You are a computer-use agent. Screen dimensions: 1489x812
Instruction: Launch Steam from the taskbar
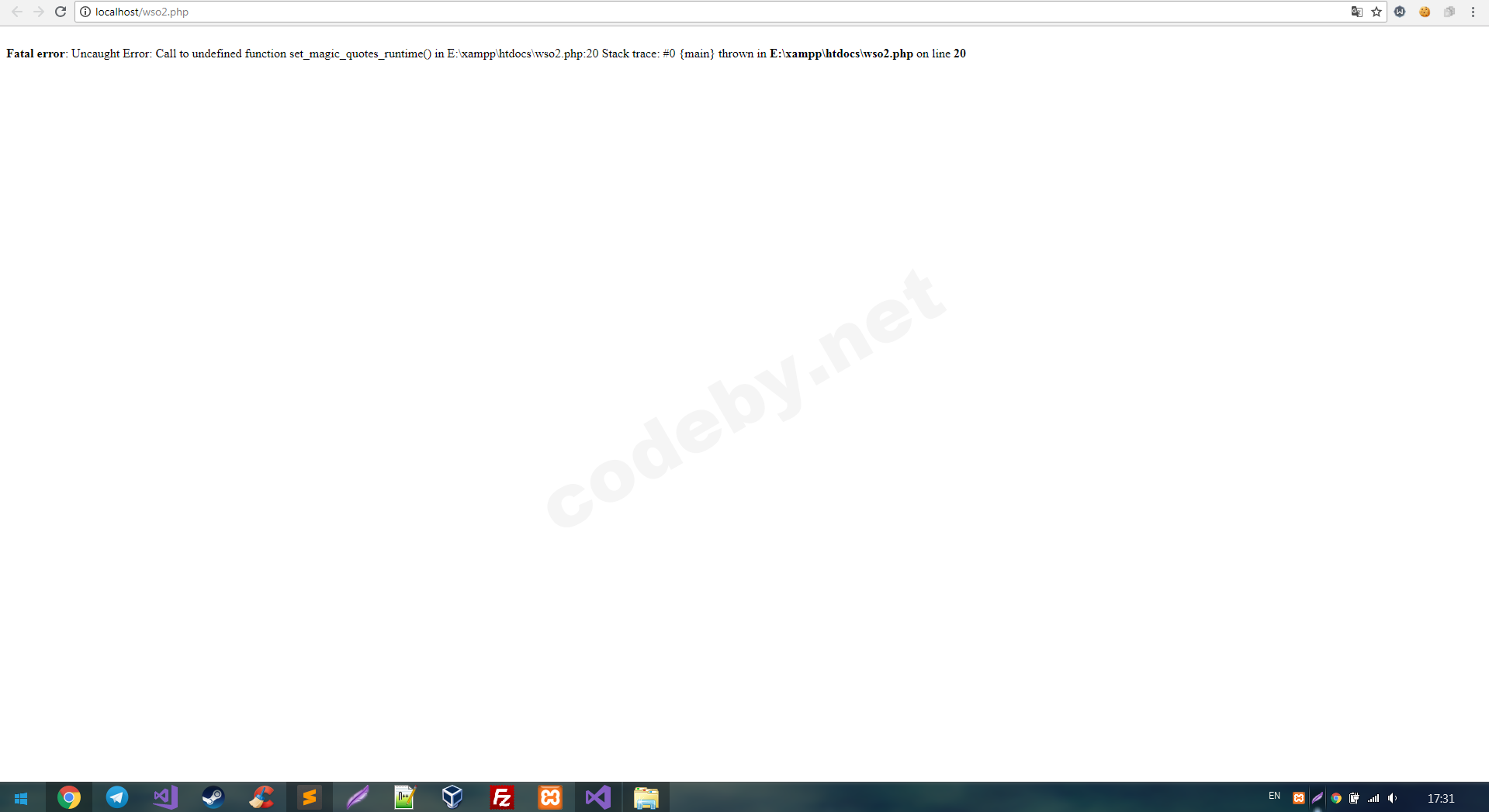point(213,797)
